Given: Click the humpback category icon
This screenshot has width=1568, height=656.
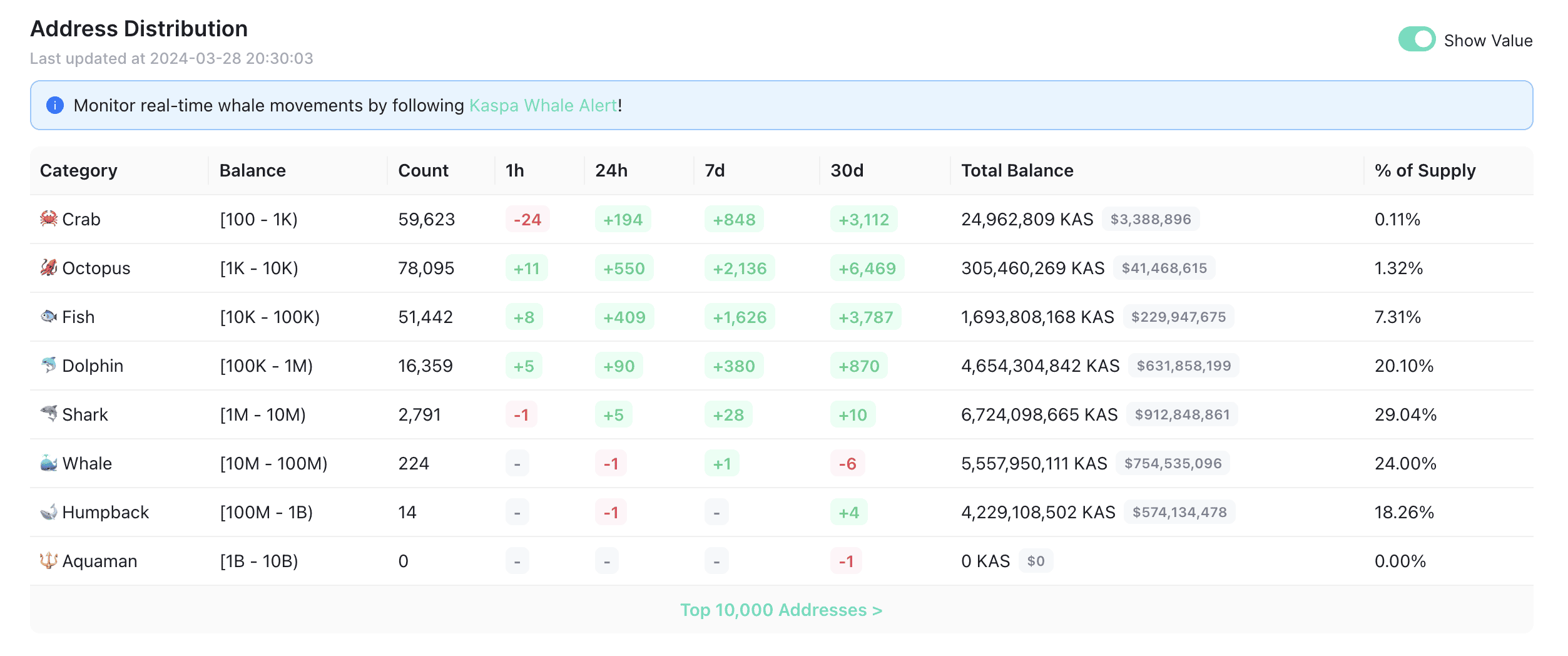Looking at the screenshot, I should pyautogui.click(x=49, y=512).
